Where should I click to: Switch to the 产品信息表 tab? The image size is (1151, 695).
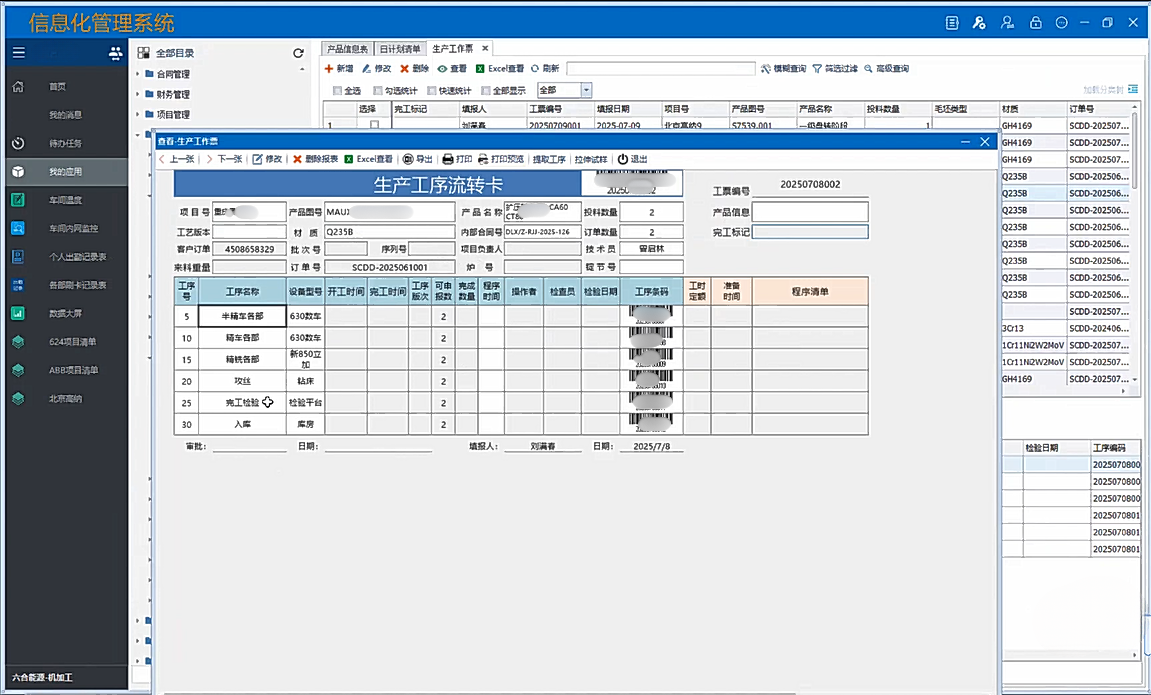(347, 48)
